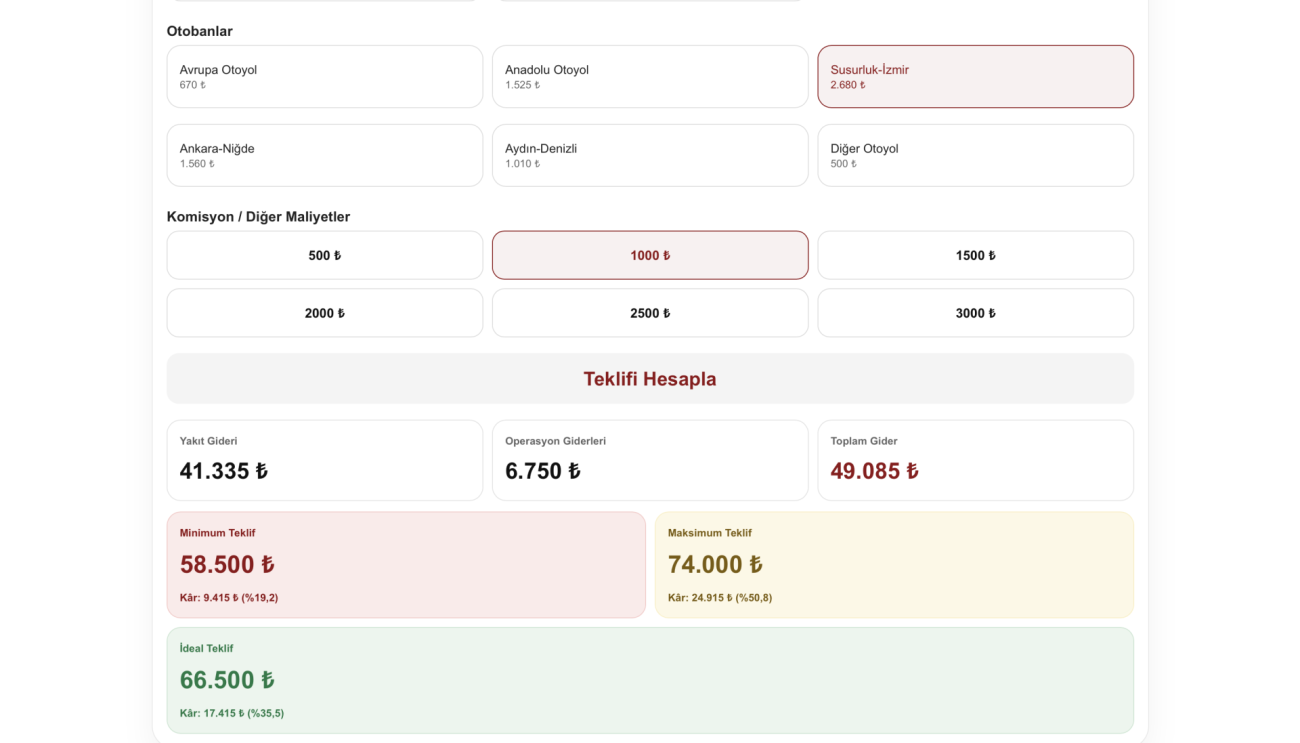Click the Maksimum Teklif amount 74.000 ₺

715,565
